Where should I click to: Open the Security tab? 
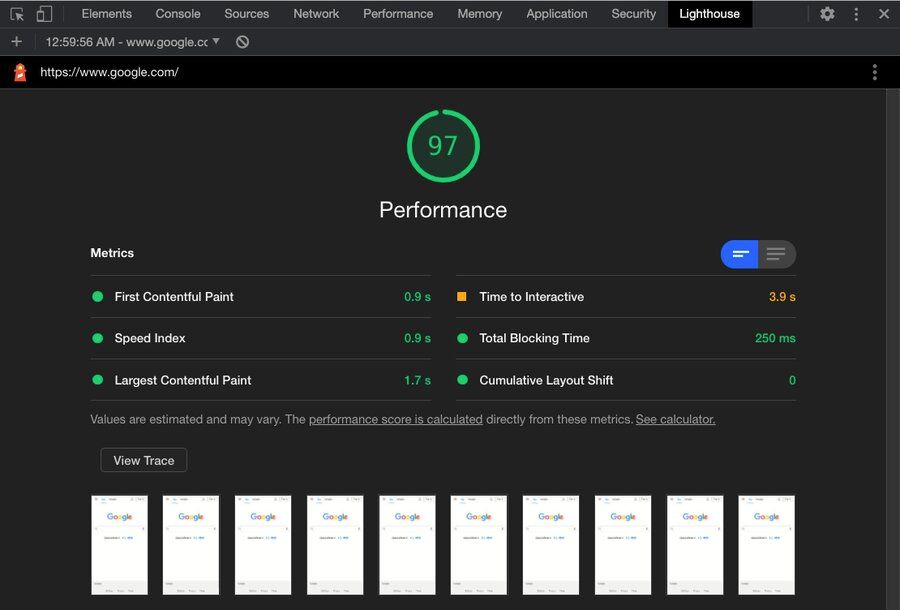click(634, 14)
